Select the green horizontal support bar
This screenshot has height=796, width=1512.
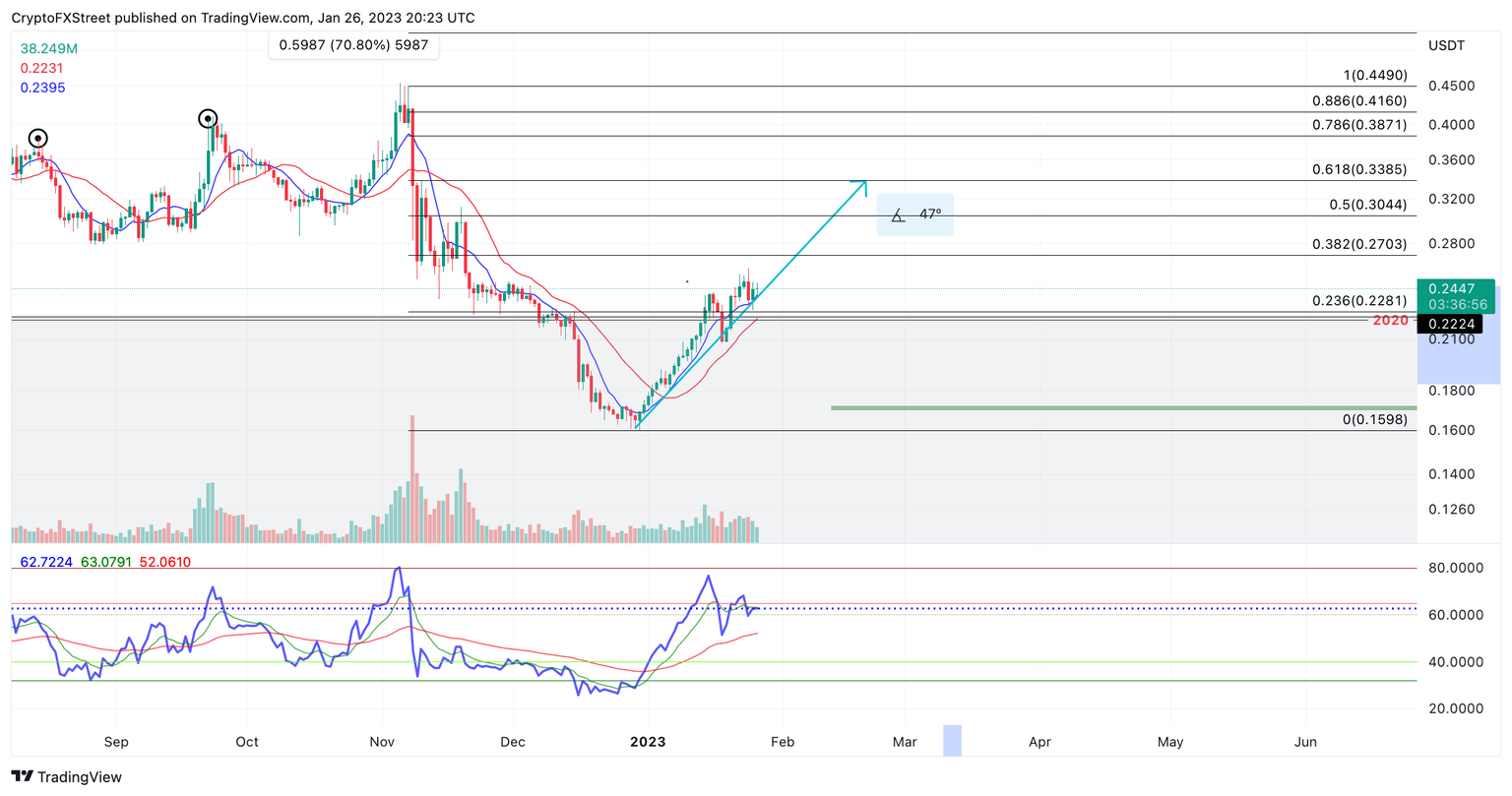coord(1124,407)
